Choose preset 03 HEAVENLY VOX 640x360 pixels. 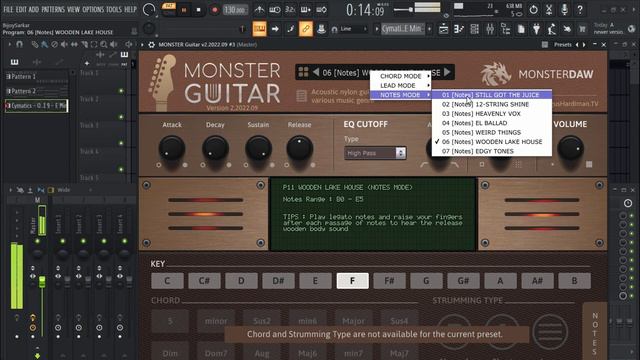coord(492,113)
